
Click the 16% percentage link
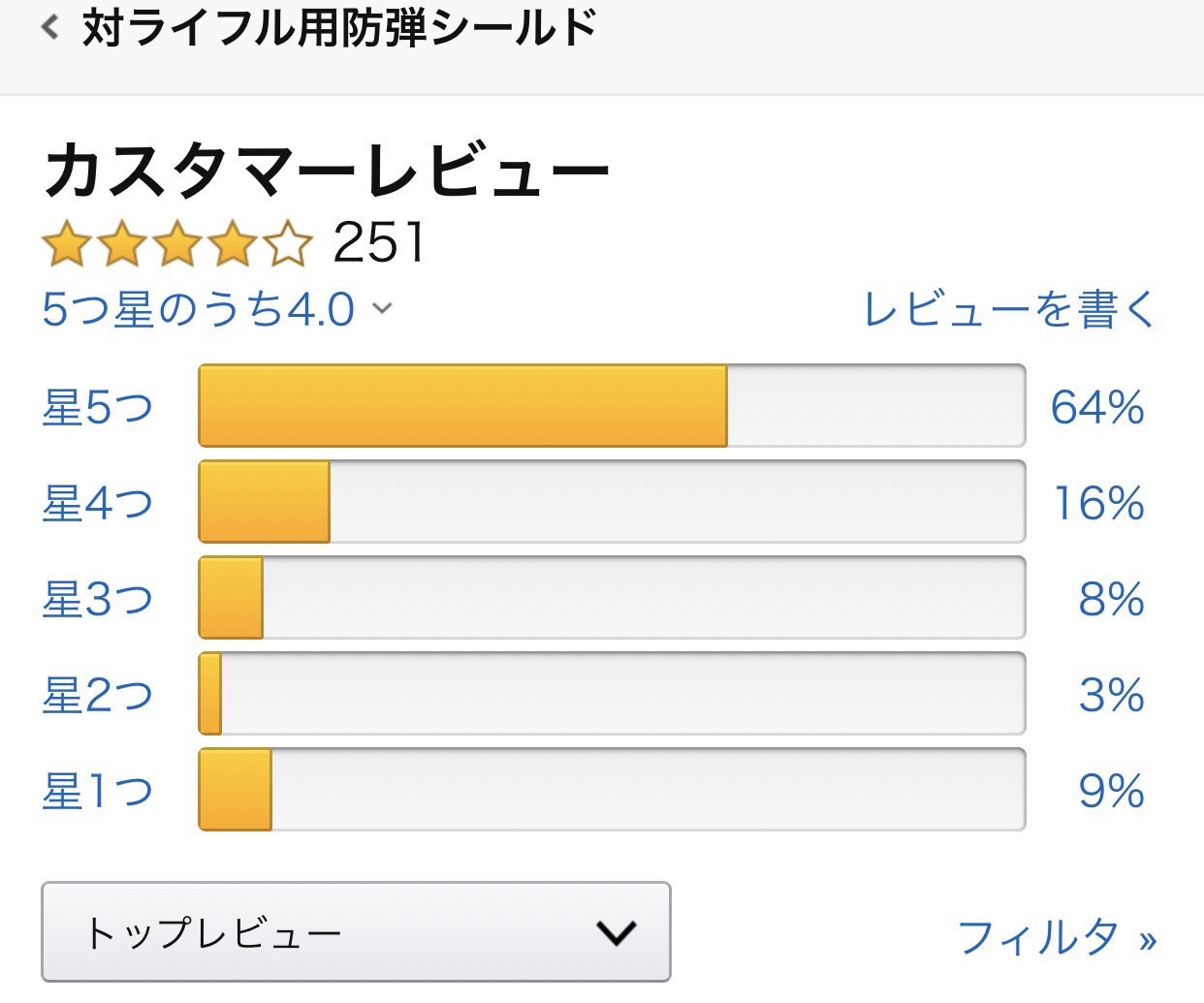pyautogui.click(x=1099, y=503)
